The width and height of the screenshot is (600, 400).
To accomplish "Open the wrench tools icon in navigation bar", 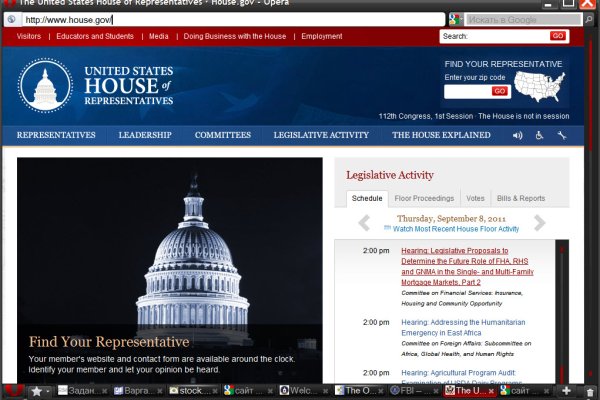I will click(562, 135).
